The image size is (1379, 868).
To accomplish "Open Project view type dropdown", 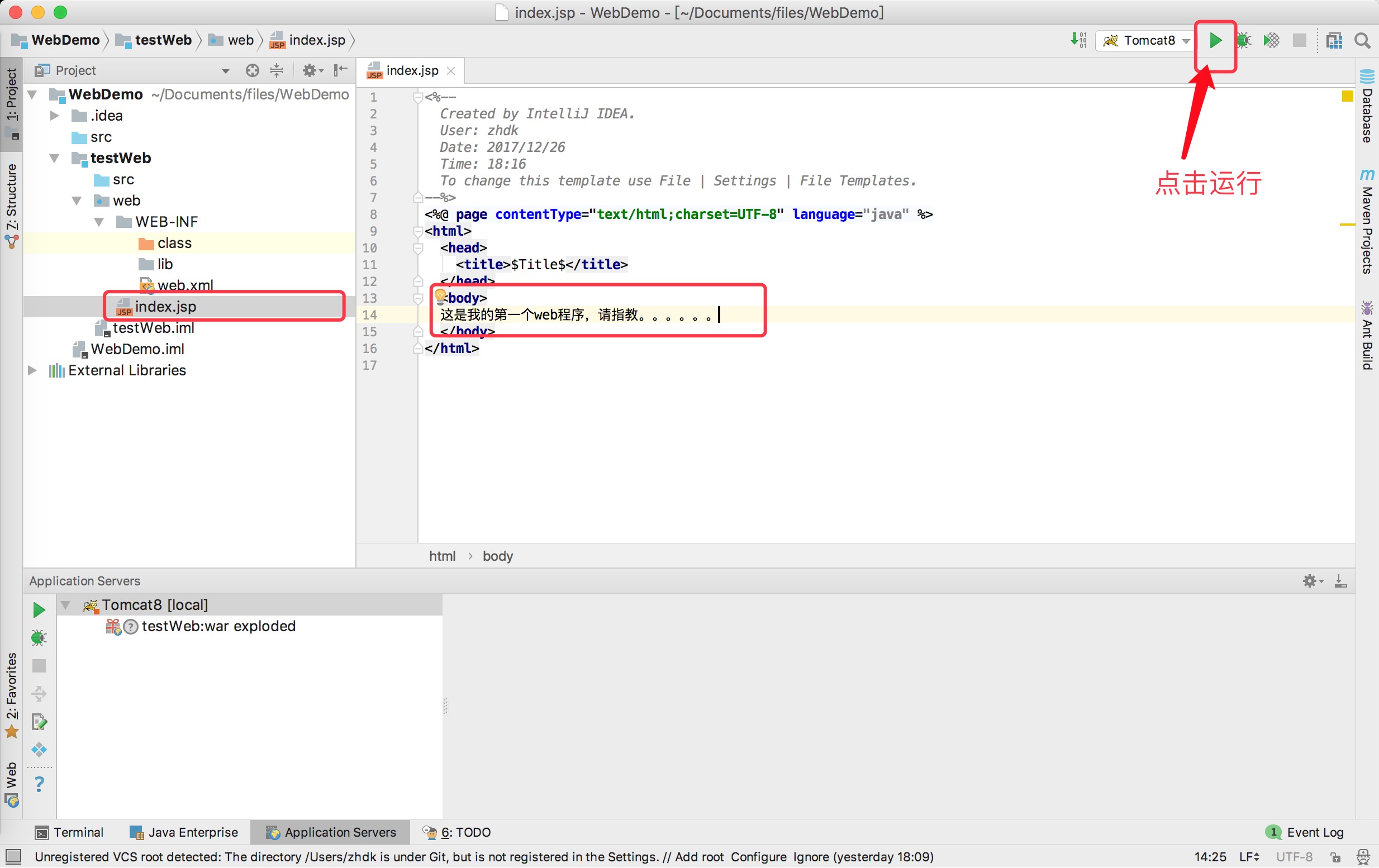I will coord(225,70).
